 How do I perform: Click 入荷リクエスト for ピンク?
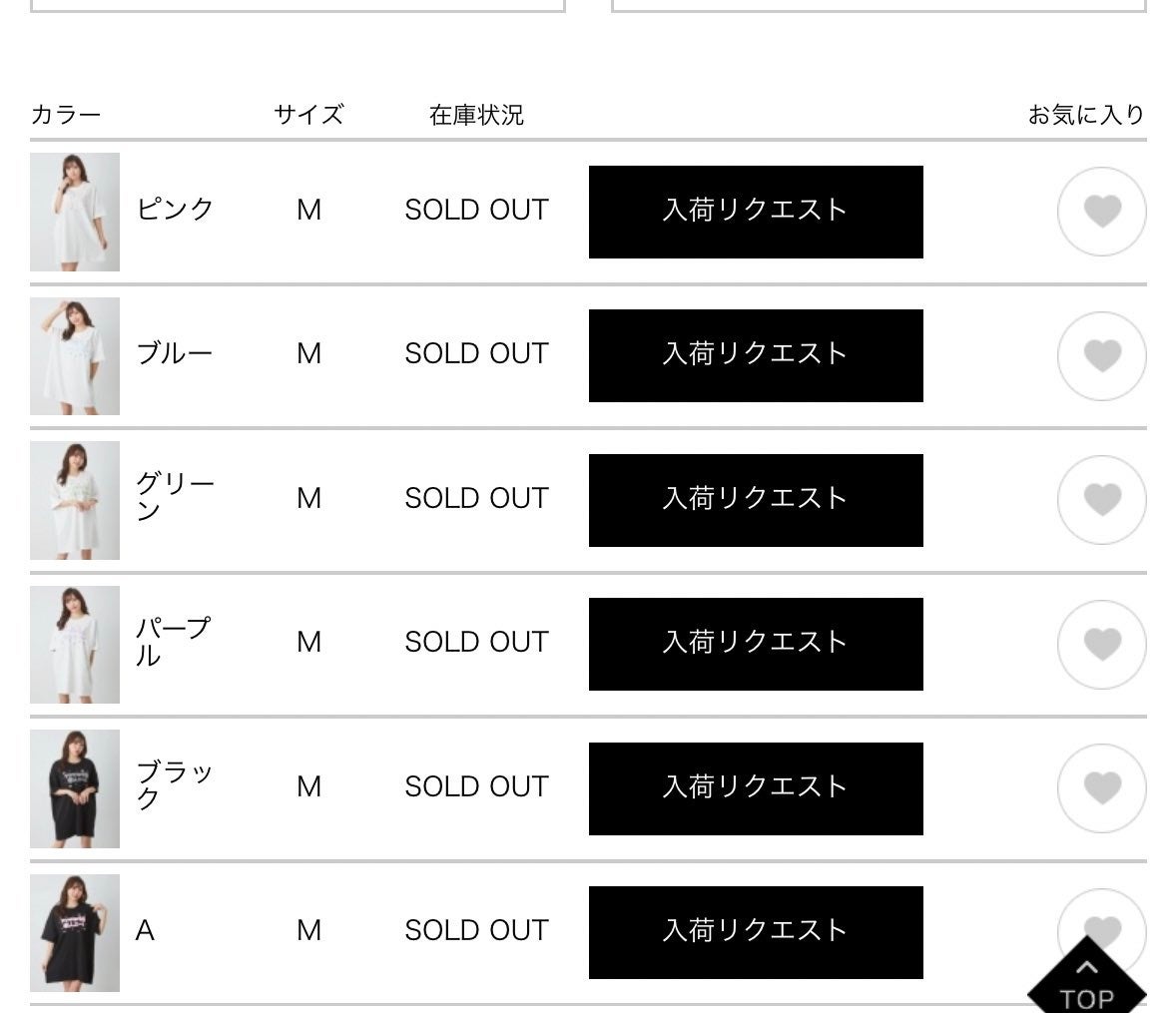coord(756,212)
